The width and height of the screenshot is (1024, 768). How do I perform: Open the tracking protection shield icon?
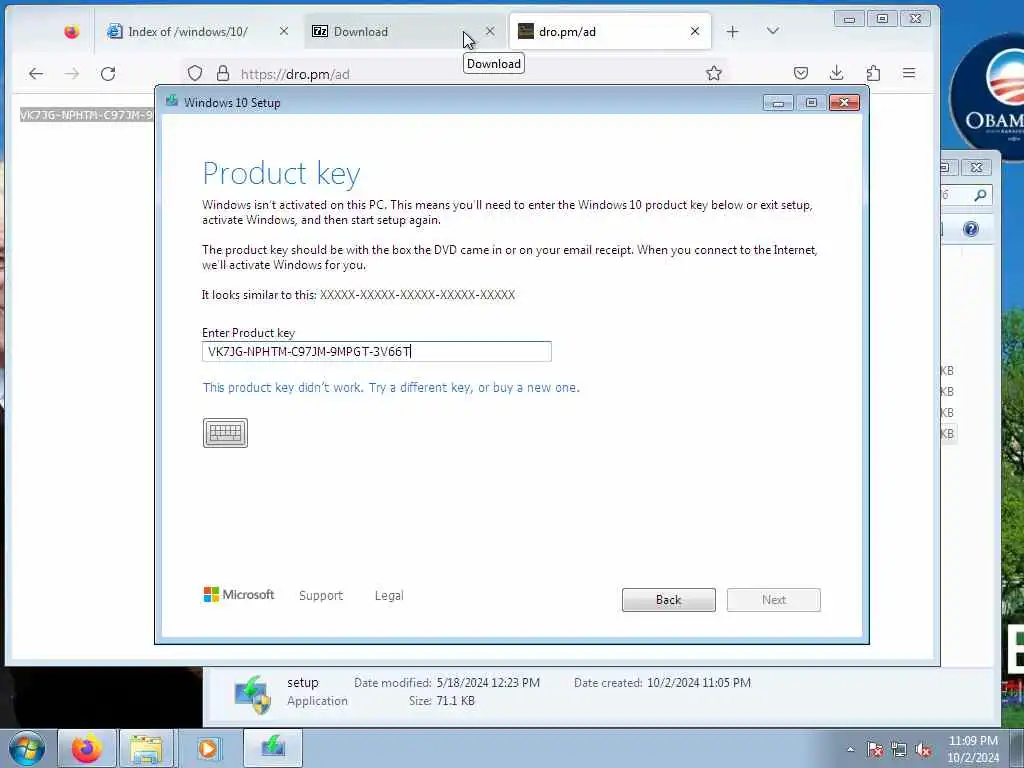(x=195, y=73)
